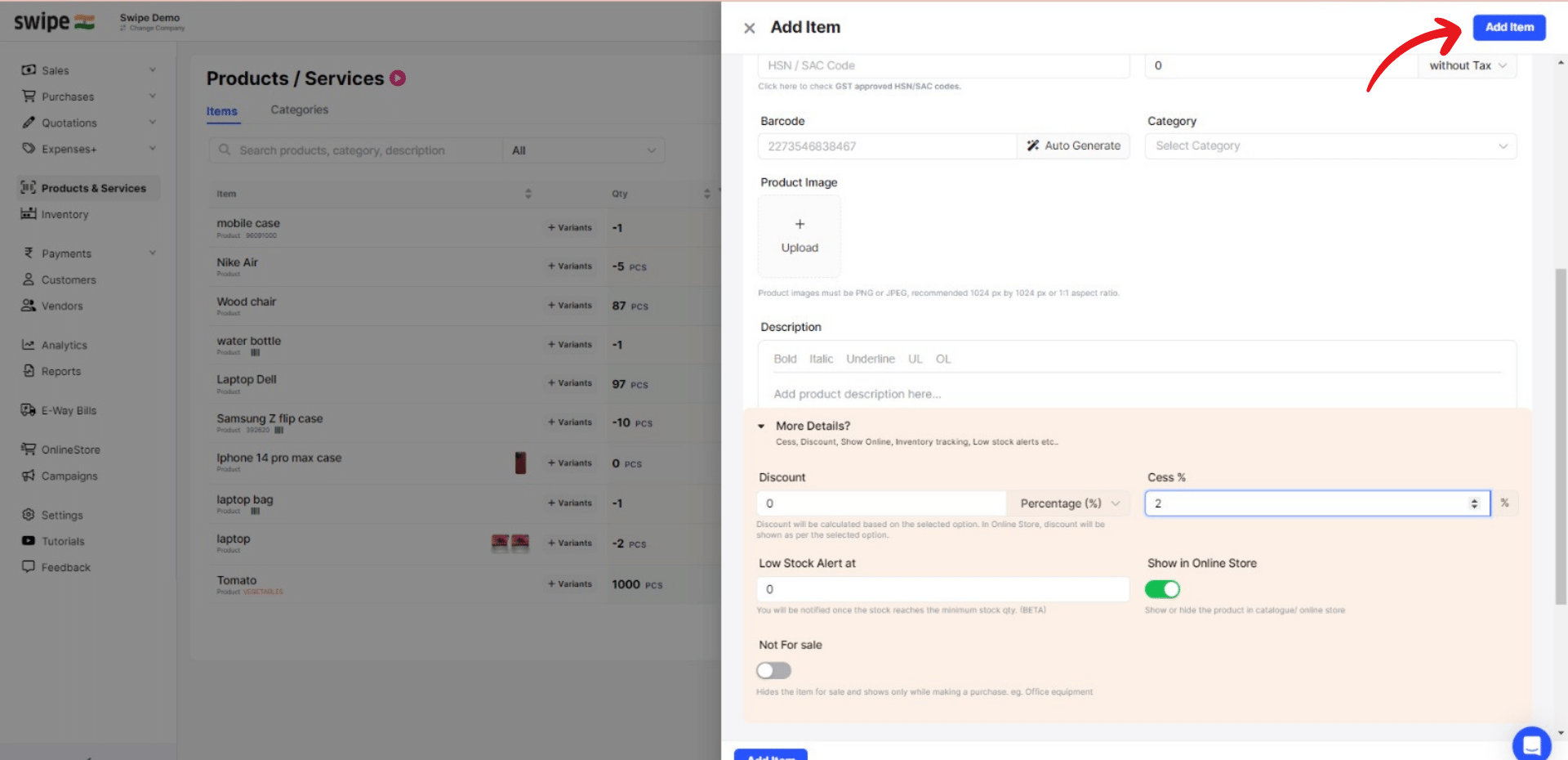Click the Reports document icon

coord(29,371)
